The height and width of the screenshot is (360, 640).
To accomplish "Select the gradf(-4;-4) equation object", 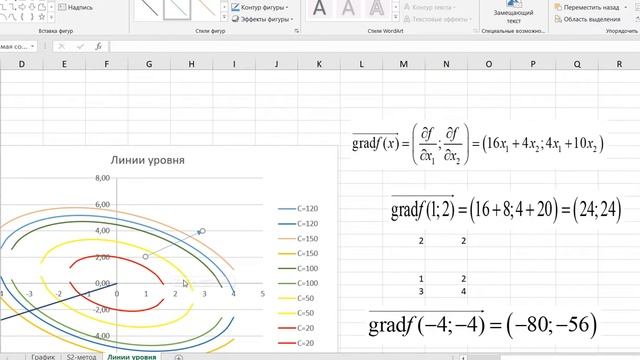I will 483,325.
